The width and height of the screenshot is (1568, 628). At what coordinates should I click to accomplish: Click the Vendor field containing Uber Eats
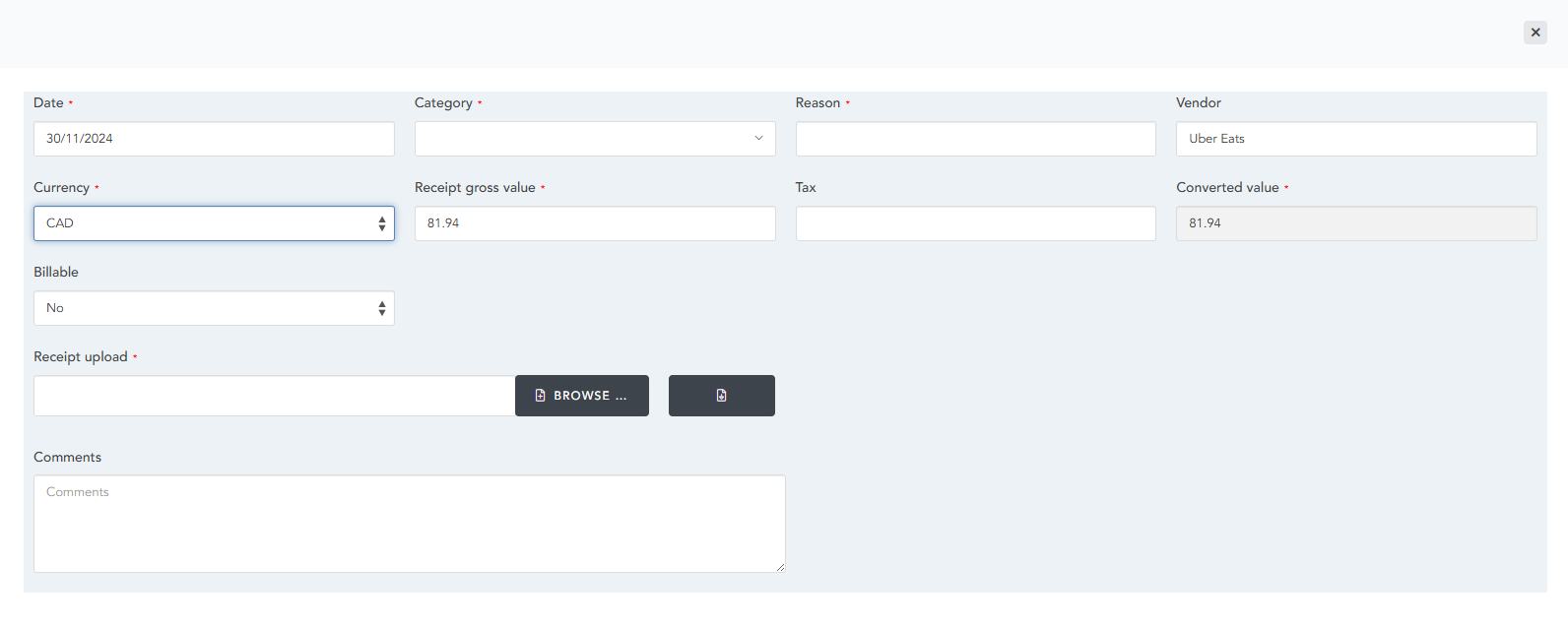[1355, 139]
